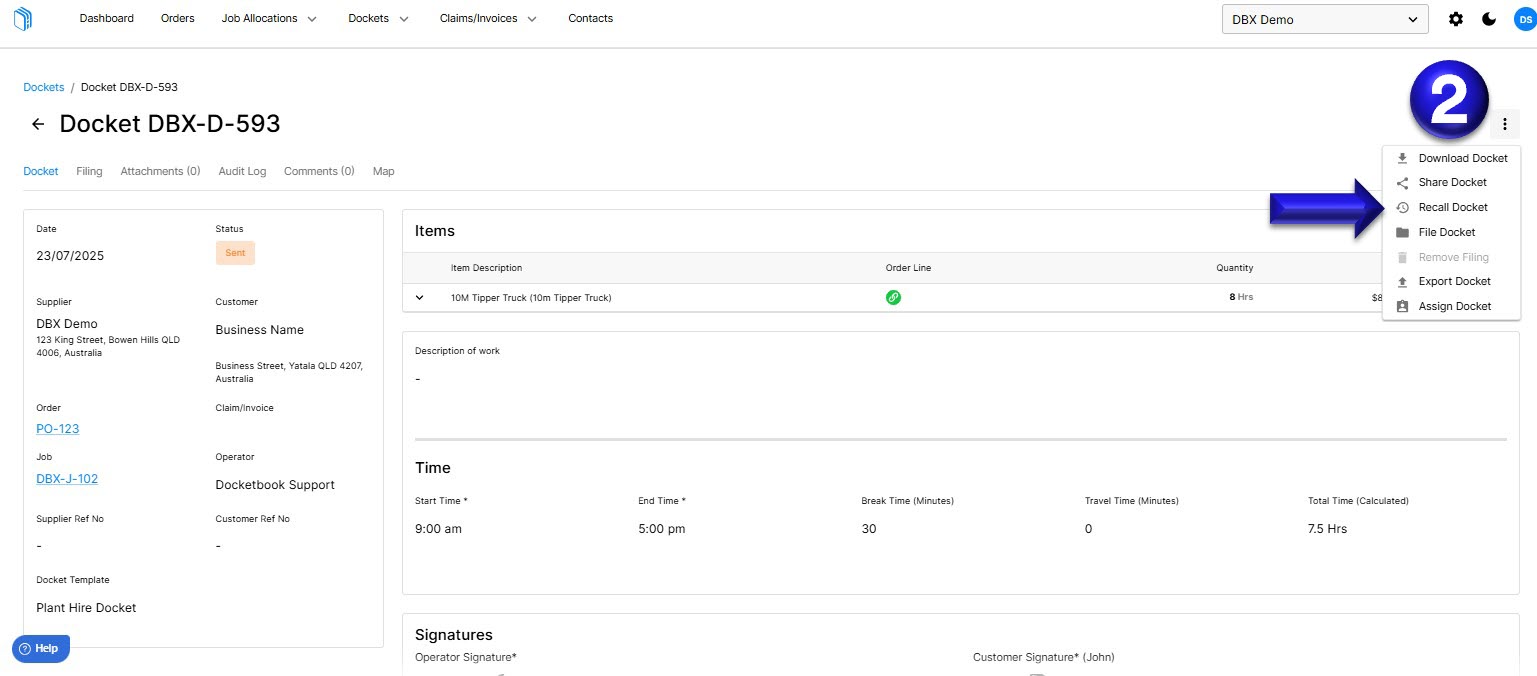Viewport: 1537px width, 676px height.
Task: Open the DS user avatar menu
Action: click(1524, 19)
